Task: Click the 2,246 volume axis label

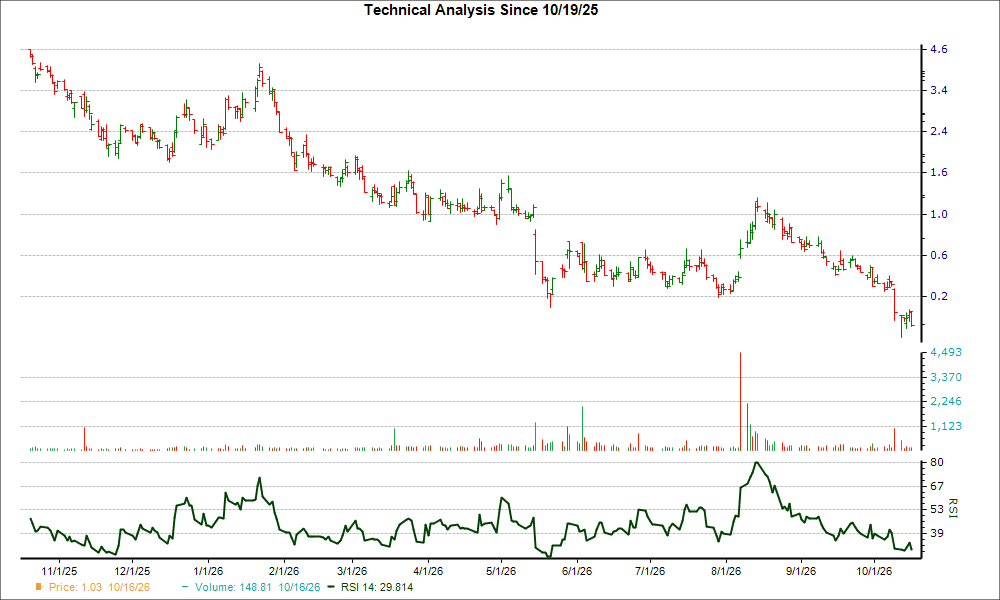Action: (946, 402)
